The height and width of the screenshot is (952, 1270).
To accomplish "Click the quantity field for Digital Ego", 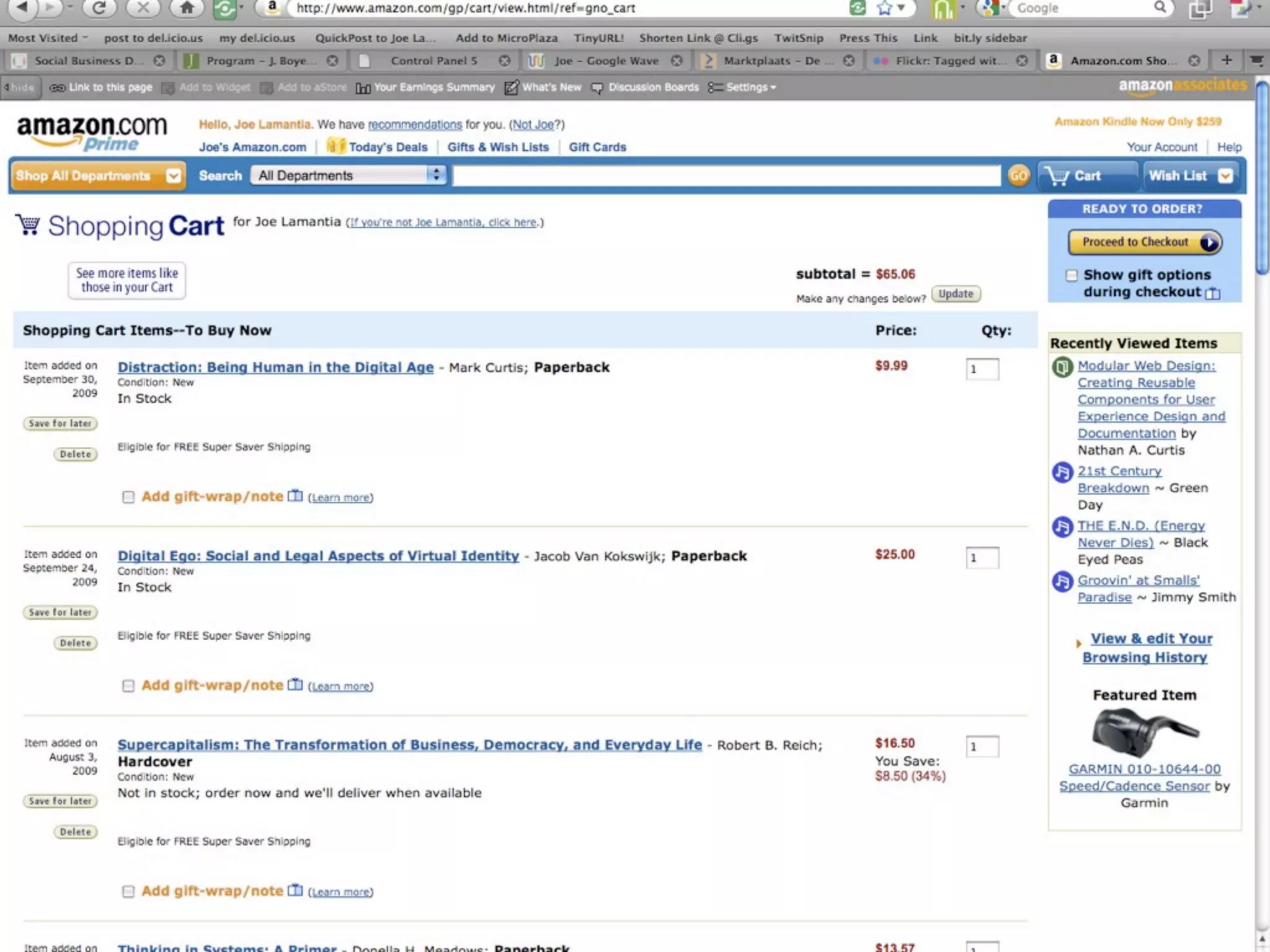I will pyautogui.click(x=982, y=558).
